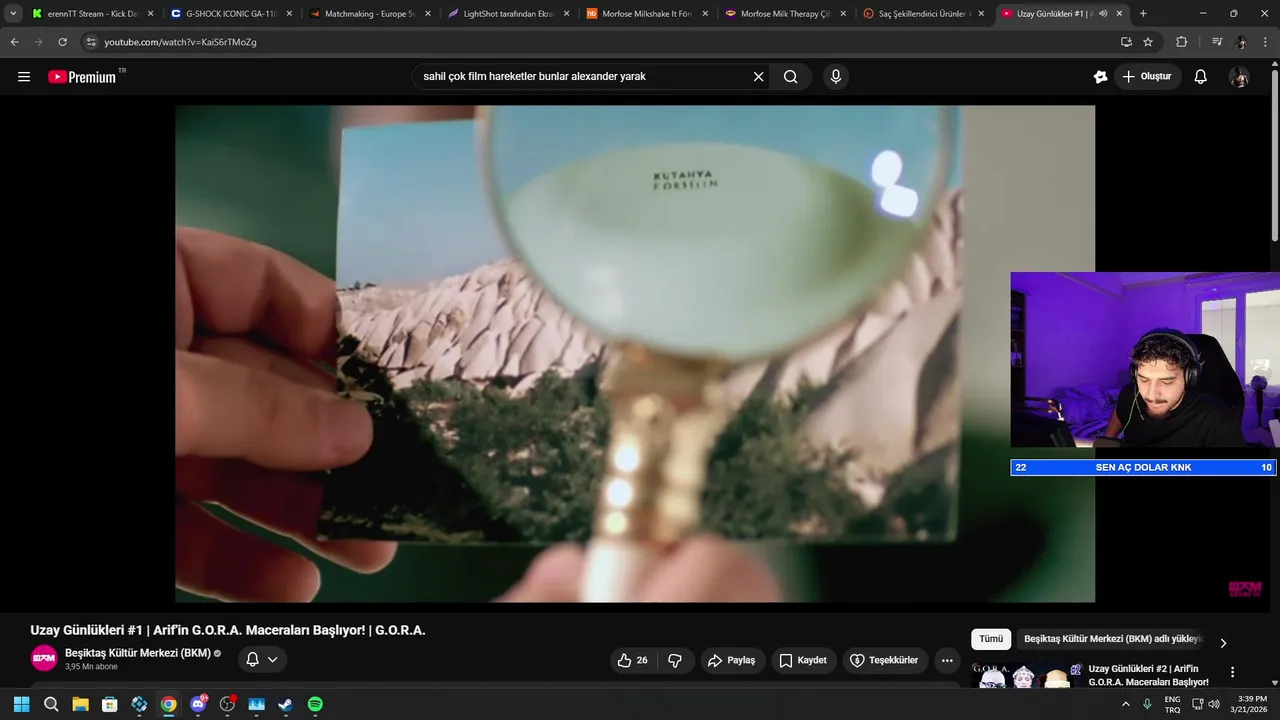This screenshot has height=720, width=1280.
Task: Switch to LightShot tarafından tab
Action: [507, 13]
